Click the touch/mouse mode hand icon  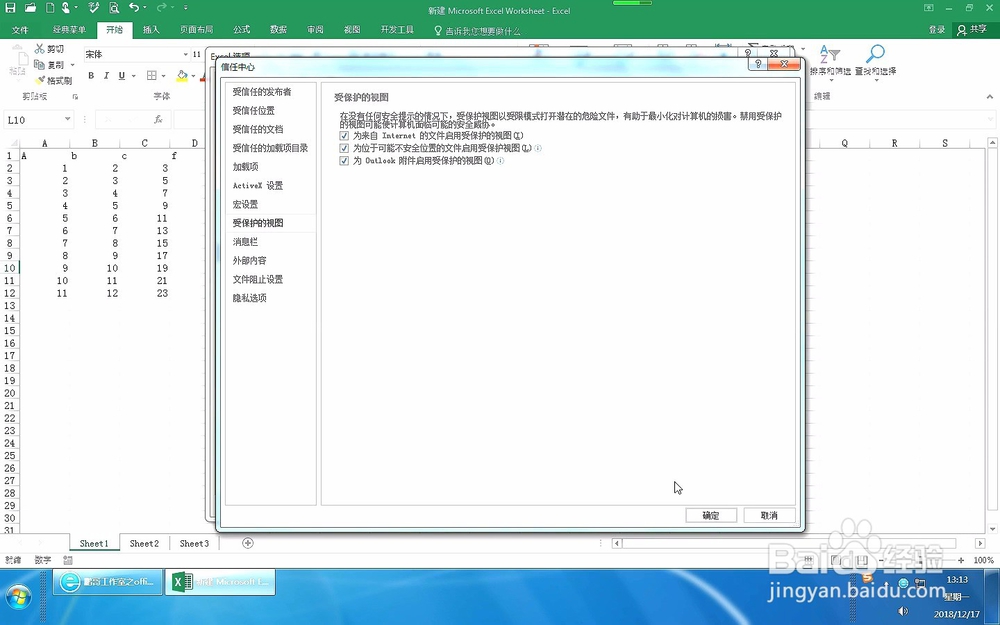click(x=66, y=8)
